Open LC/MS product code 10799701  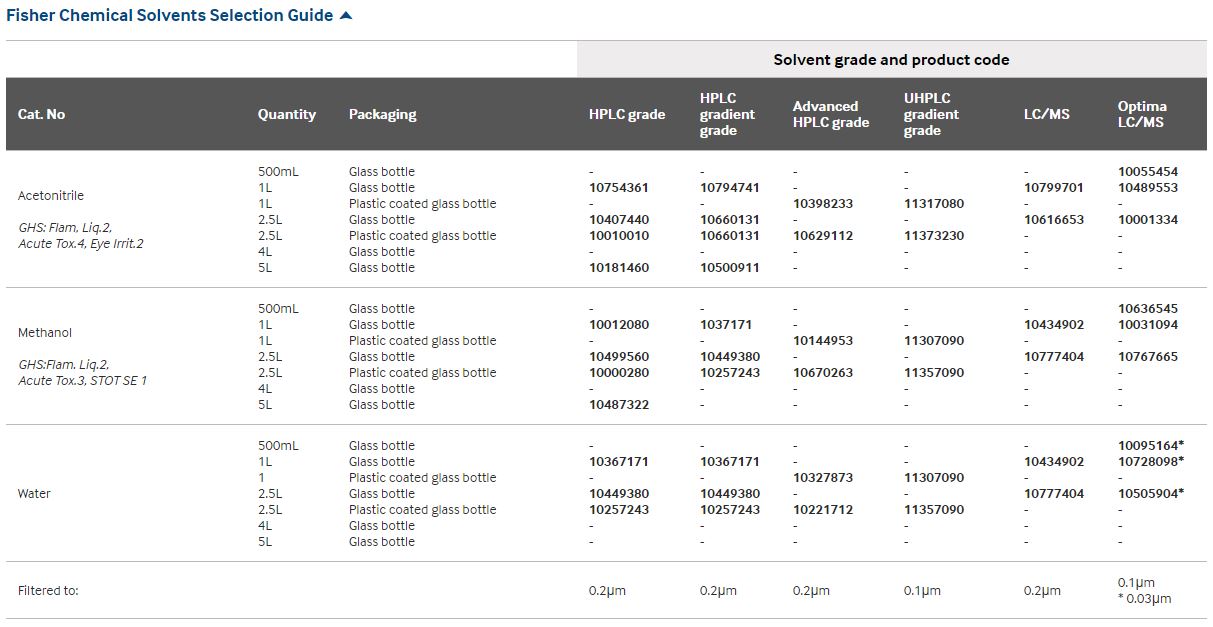click(1053, 188)
